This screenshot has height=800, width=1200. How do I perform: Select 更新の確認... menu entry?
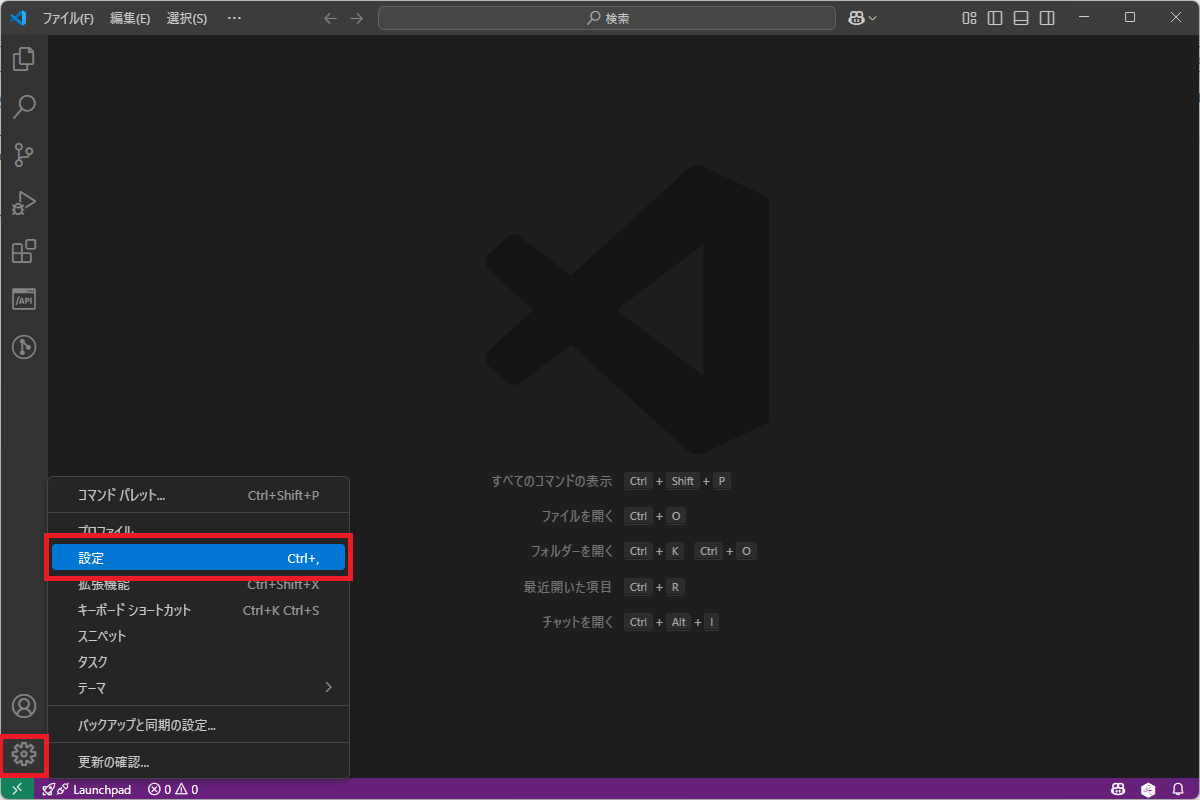point(199,762)
